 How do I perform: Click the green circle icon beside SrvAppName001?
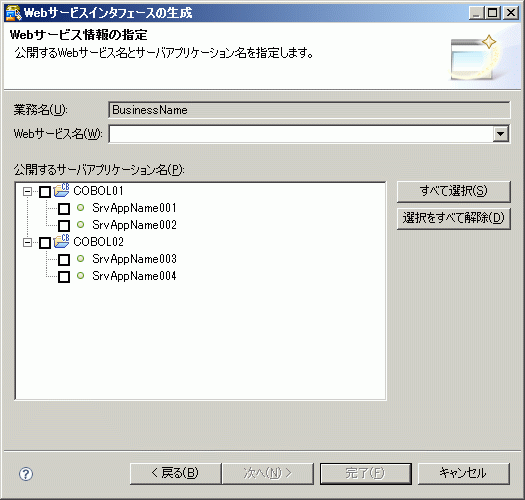tap(80, 208)
